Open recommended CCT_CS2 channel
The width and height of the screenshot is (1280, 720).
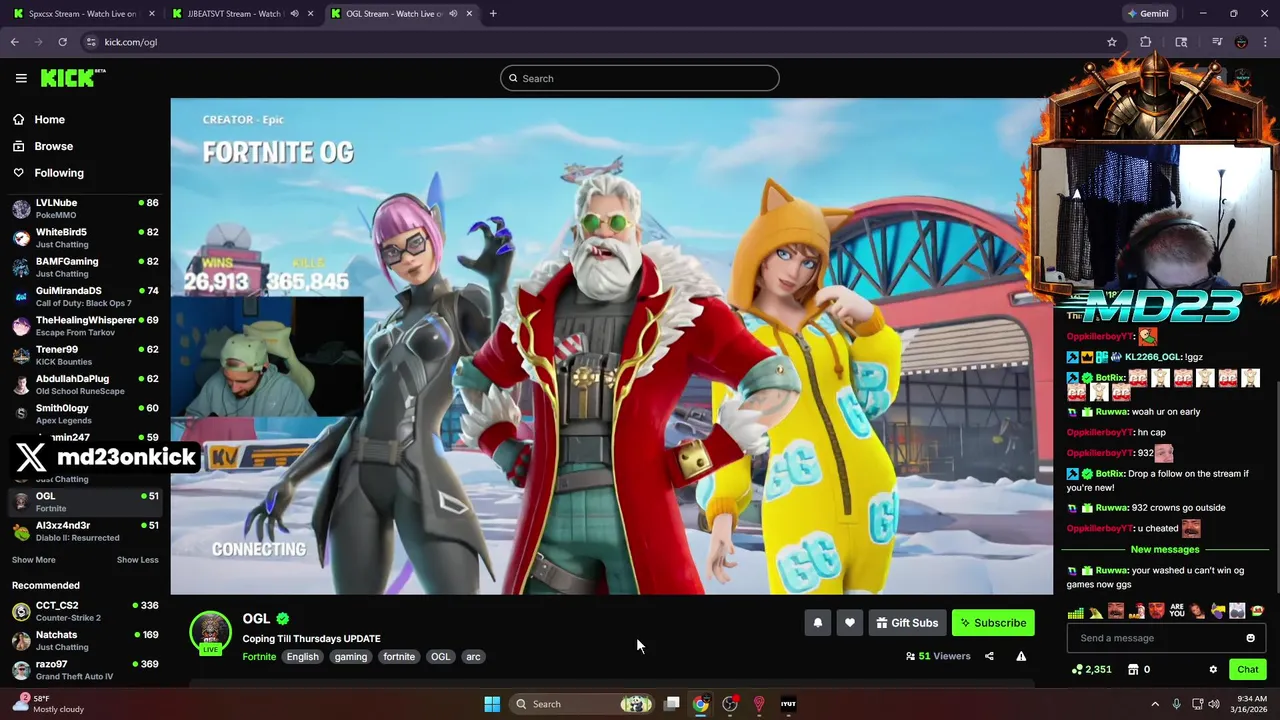85,611
